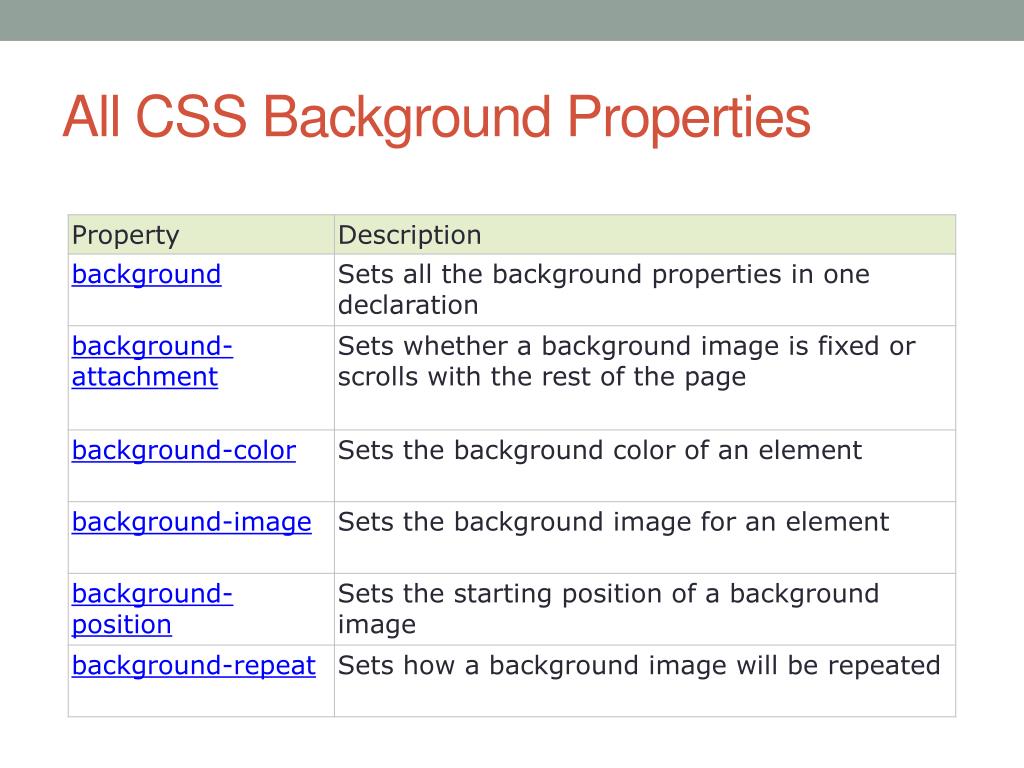Click the background-attachment table row
Screen dimensions: 1024x768
coord(500,376)
